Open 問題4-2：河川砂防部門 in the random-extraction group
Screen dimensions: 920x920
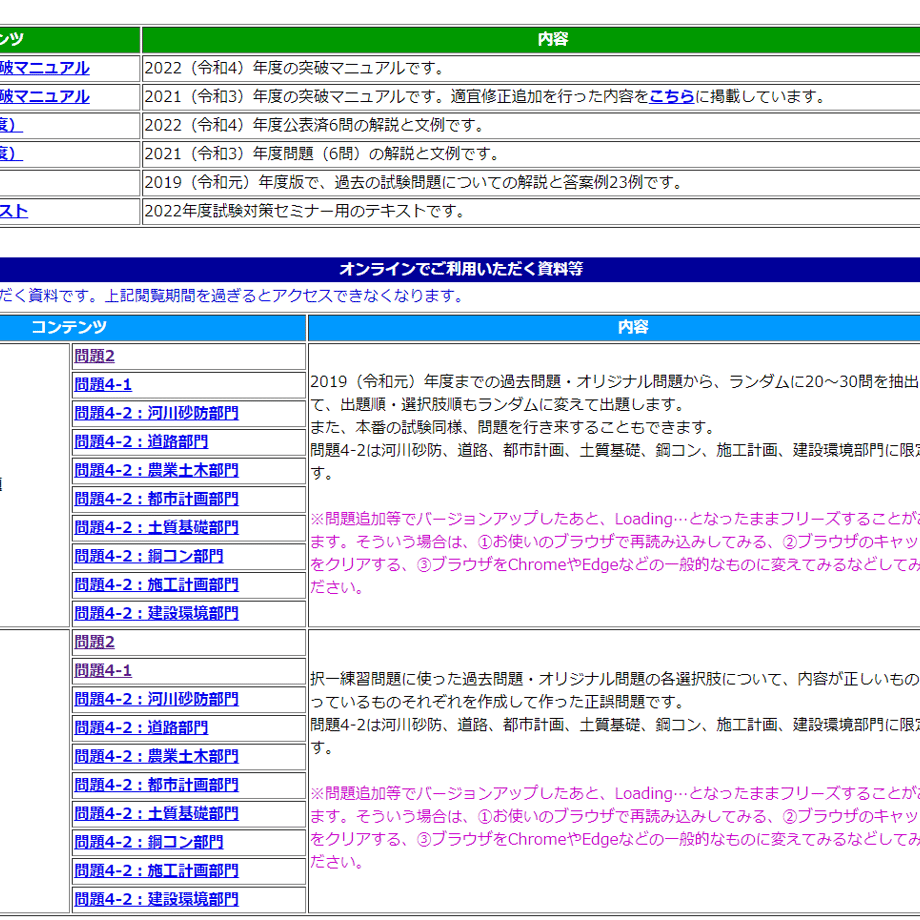click(x=157, y=414)
